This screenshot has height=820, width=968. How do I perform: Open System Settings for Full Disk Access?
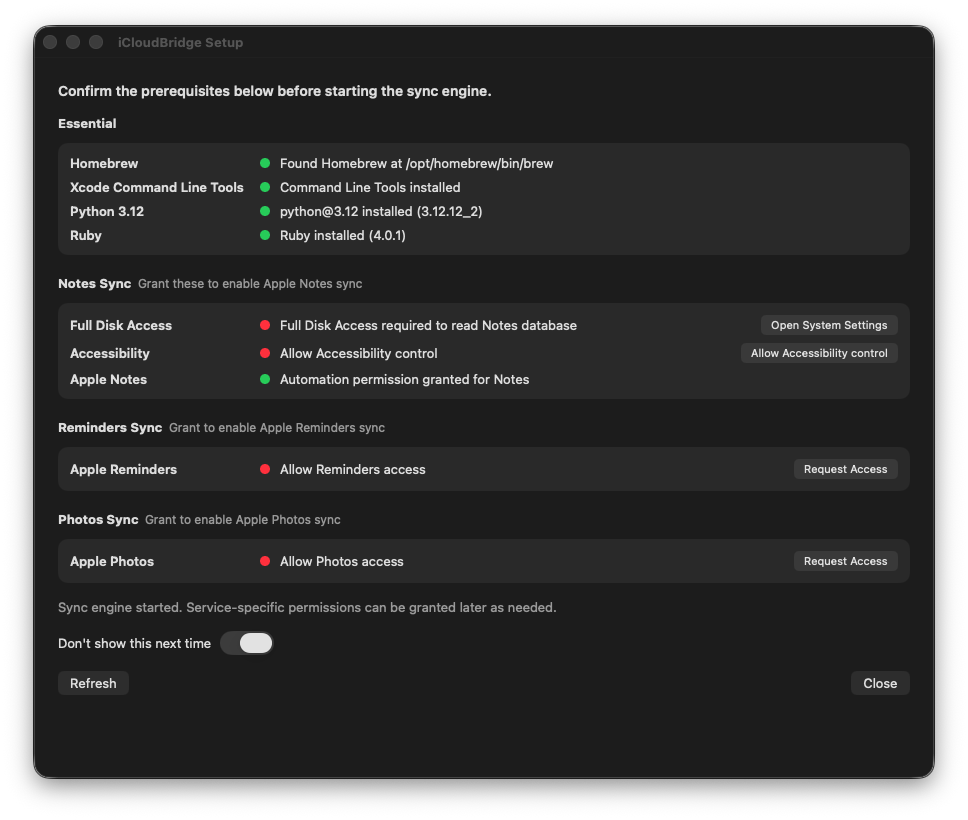[x=828, y=324]
